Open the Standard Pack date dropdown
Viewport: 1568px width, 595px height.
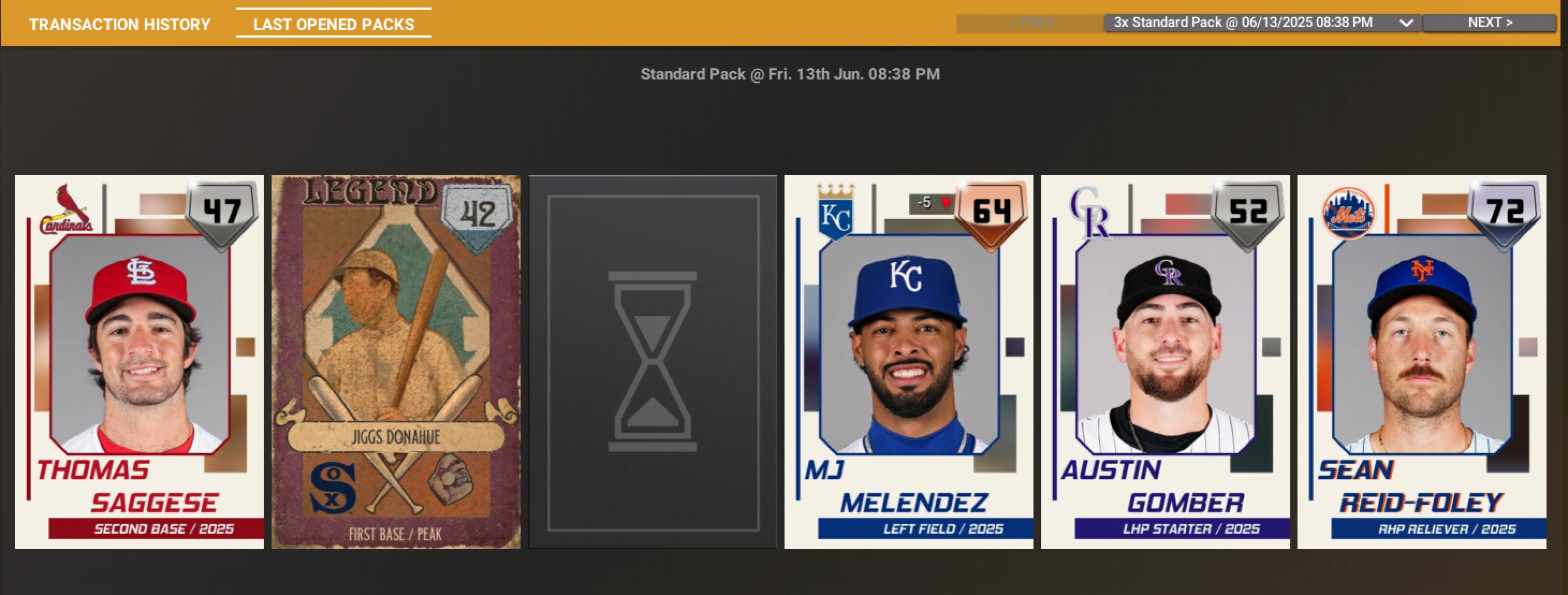coord(1263,23)
